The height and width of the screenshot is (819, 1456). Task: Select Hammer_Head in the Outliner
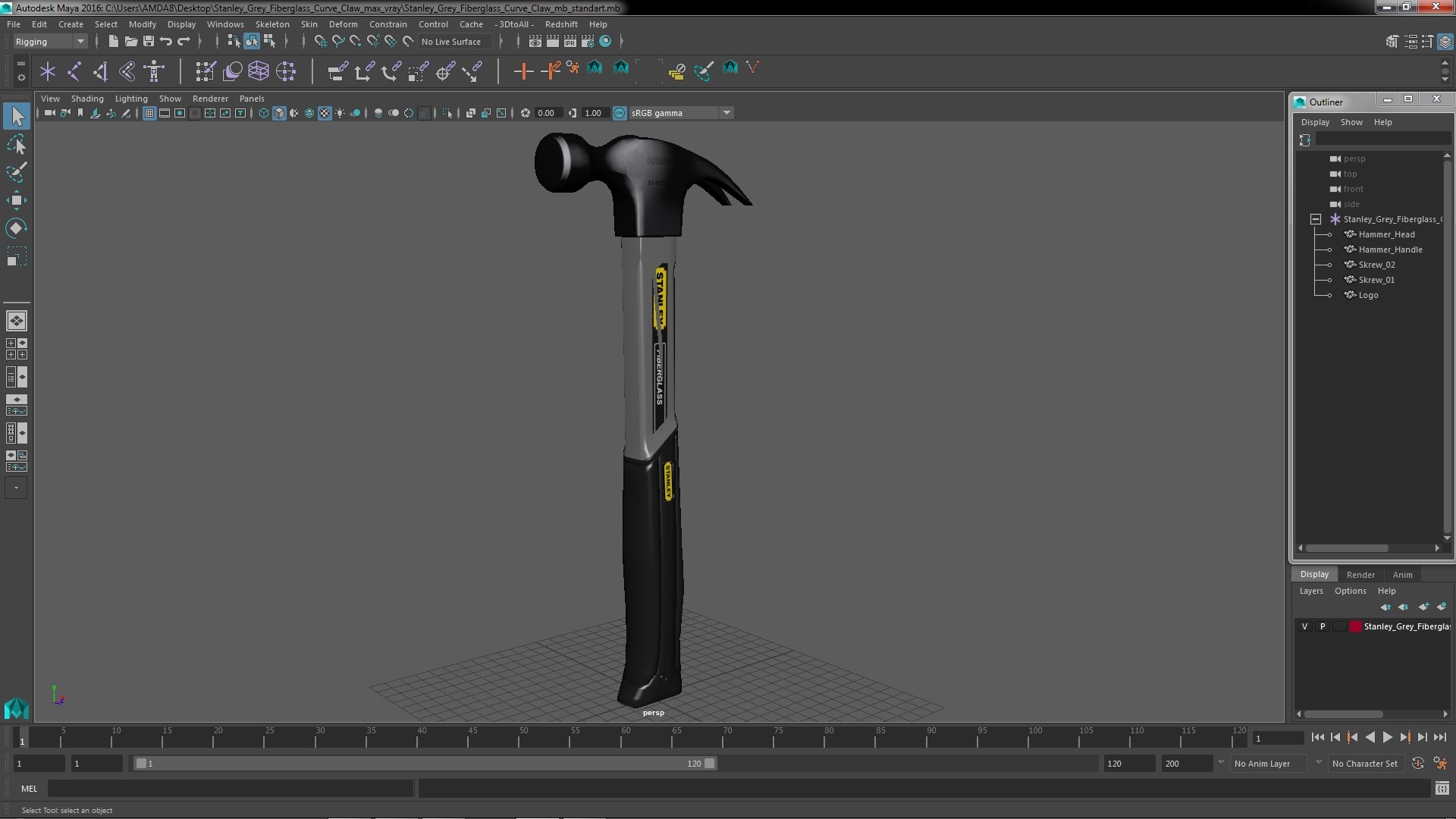click(1386, 234)
